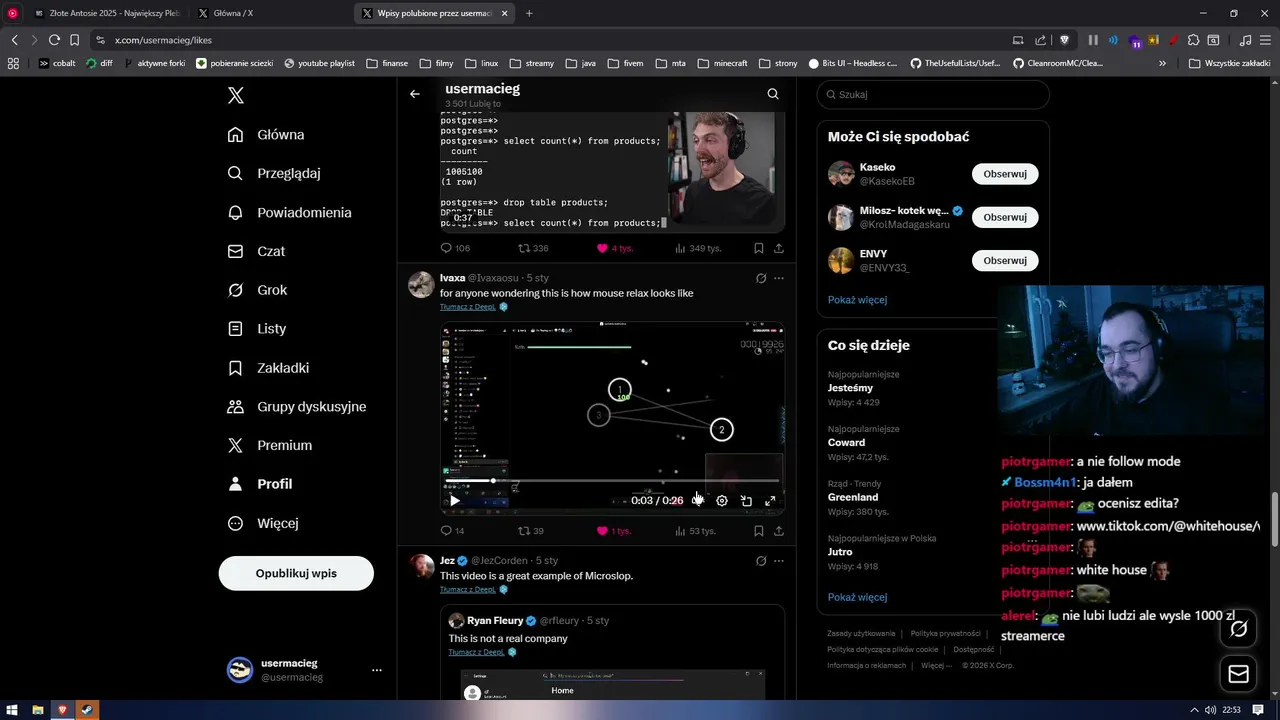
Task: Seek on the Ivaxa video progress bar
Action: coord(612,481)
